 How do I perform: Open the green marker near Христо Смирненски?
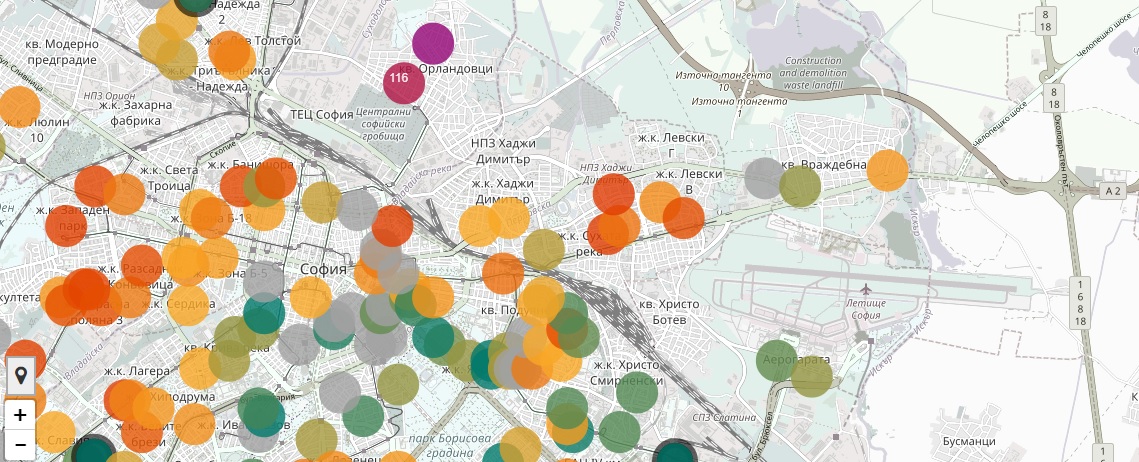[x=636, y=392]
